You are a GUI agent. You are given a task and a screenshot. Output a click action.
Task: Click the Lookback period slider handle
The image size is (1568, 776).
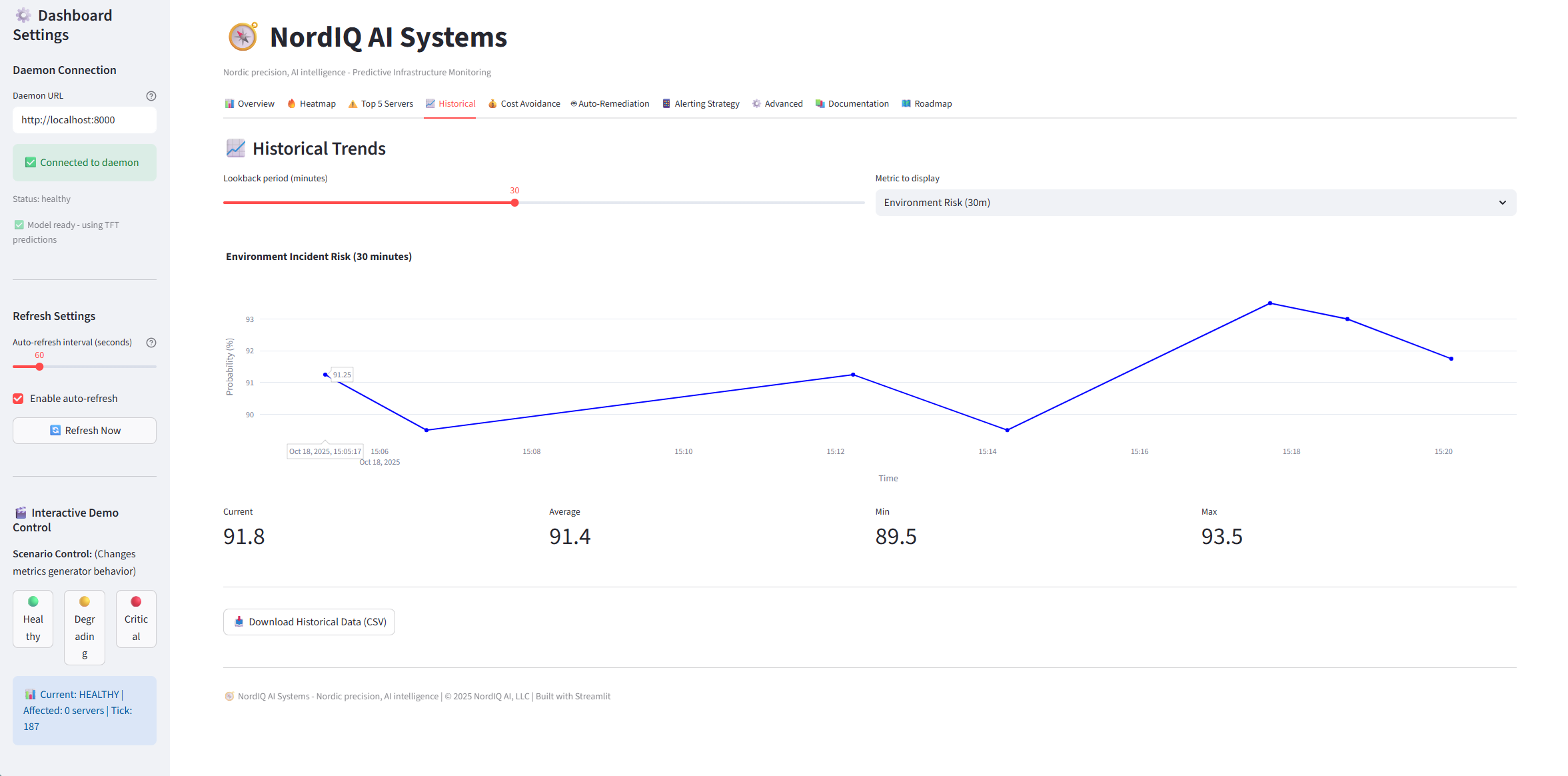pos(514,203)
